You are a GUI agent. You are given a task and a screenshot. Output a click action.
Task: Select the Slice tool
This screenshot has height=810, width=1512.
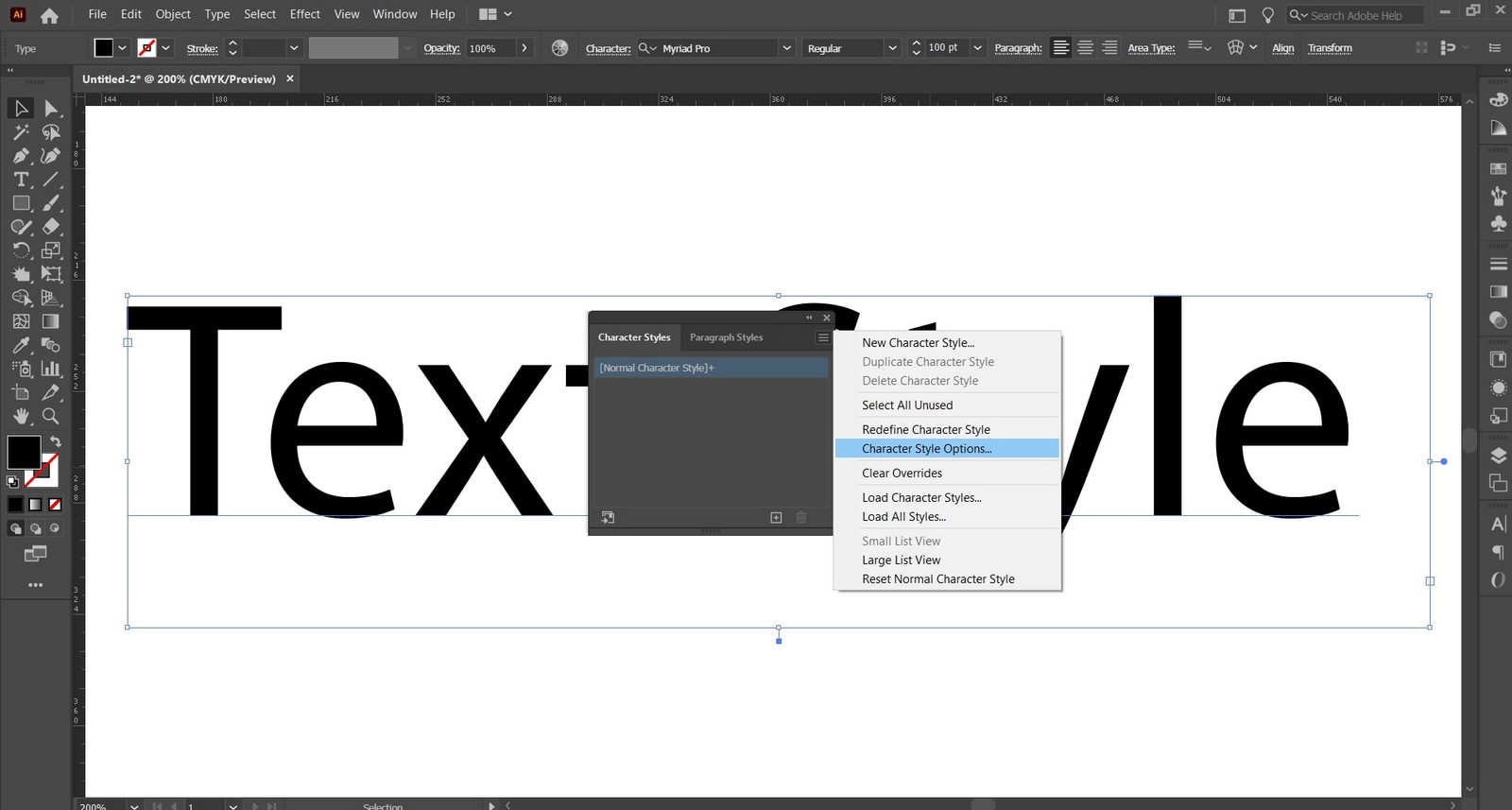(x=51, y=392)
